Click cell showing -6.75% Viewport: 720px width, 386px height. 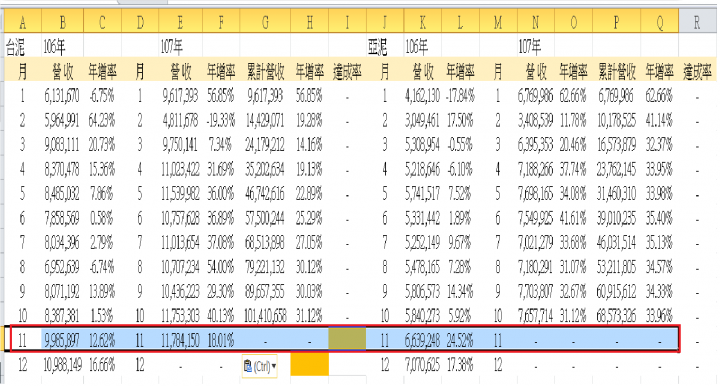pos(102,95)
